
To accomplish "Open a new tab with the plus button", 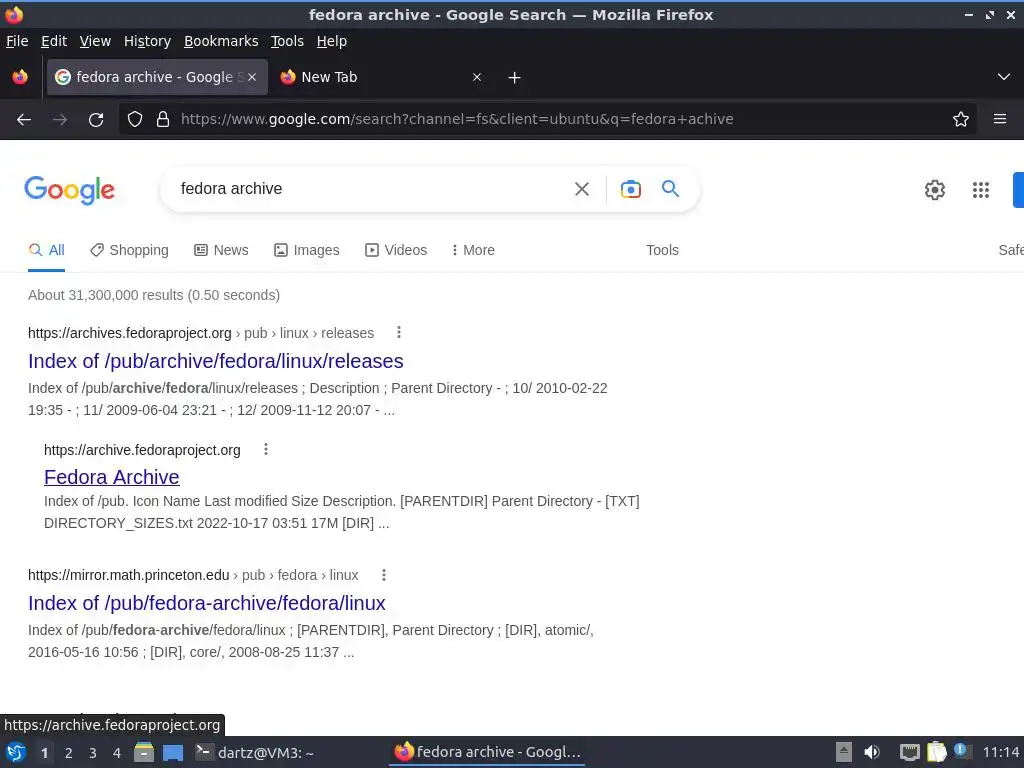I will point(515,78).
